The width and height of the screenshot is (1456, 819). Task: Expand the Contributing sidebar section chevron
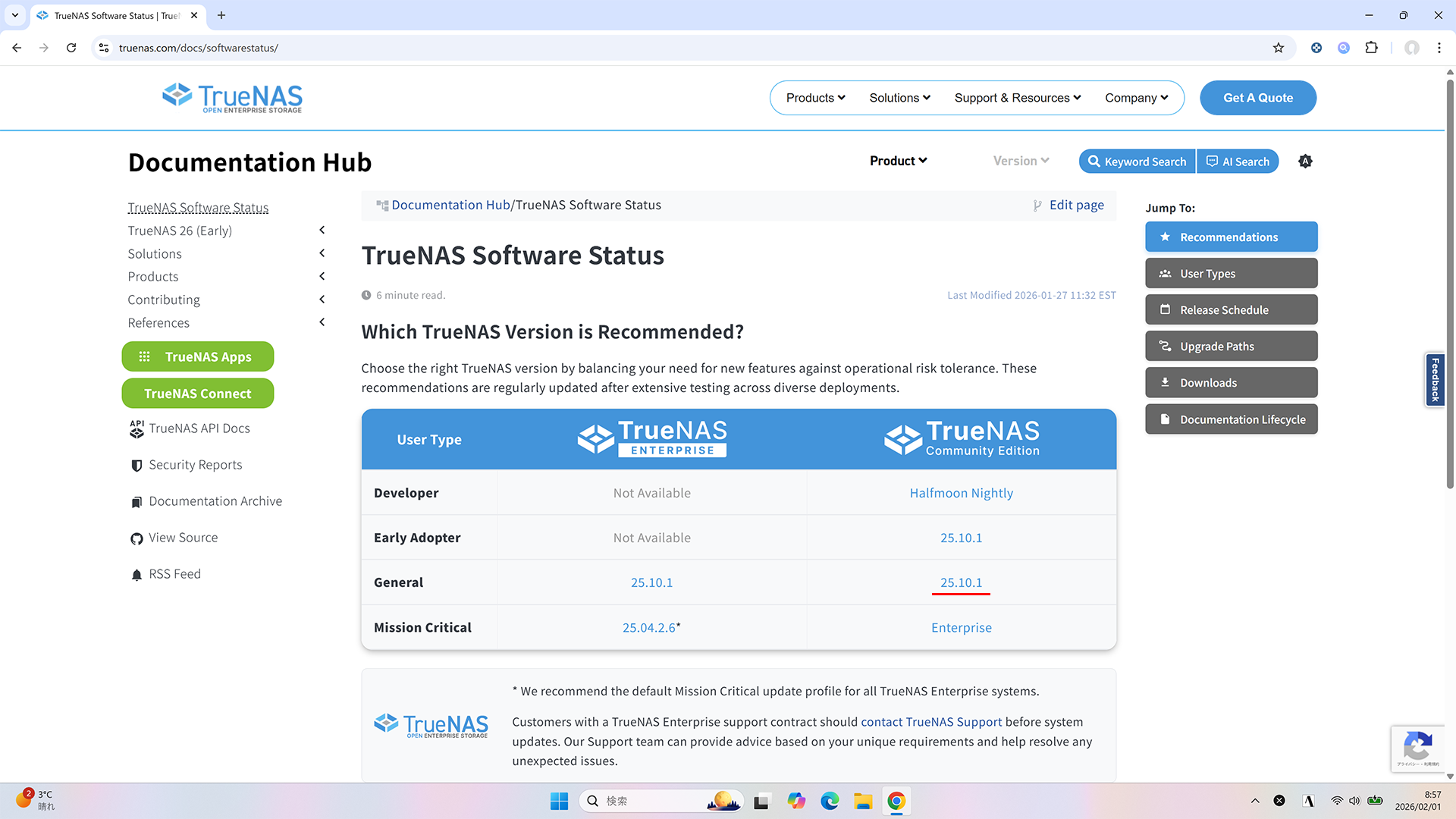(x=322, y=300)
